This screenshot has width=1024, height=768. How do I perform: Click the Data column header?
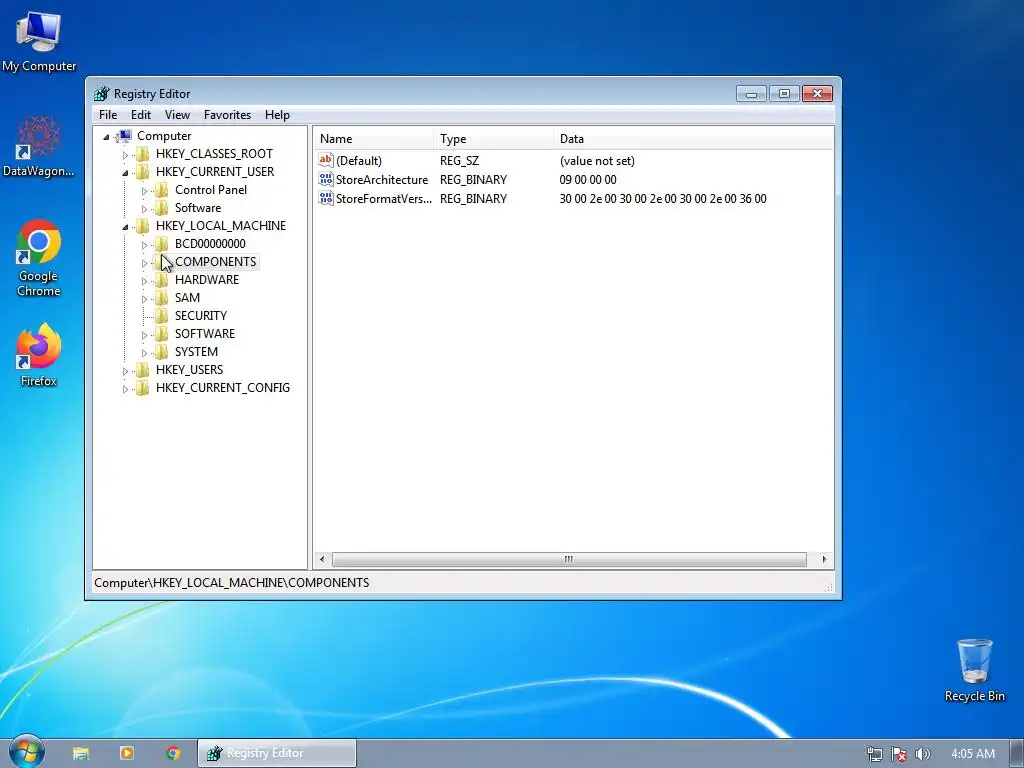(x=693, y=139)
